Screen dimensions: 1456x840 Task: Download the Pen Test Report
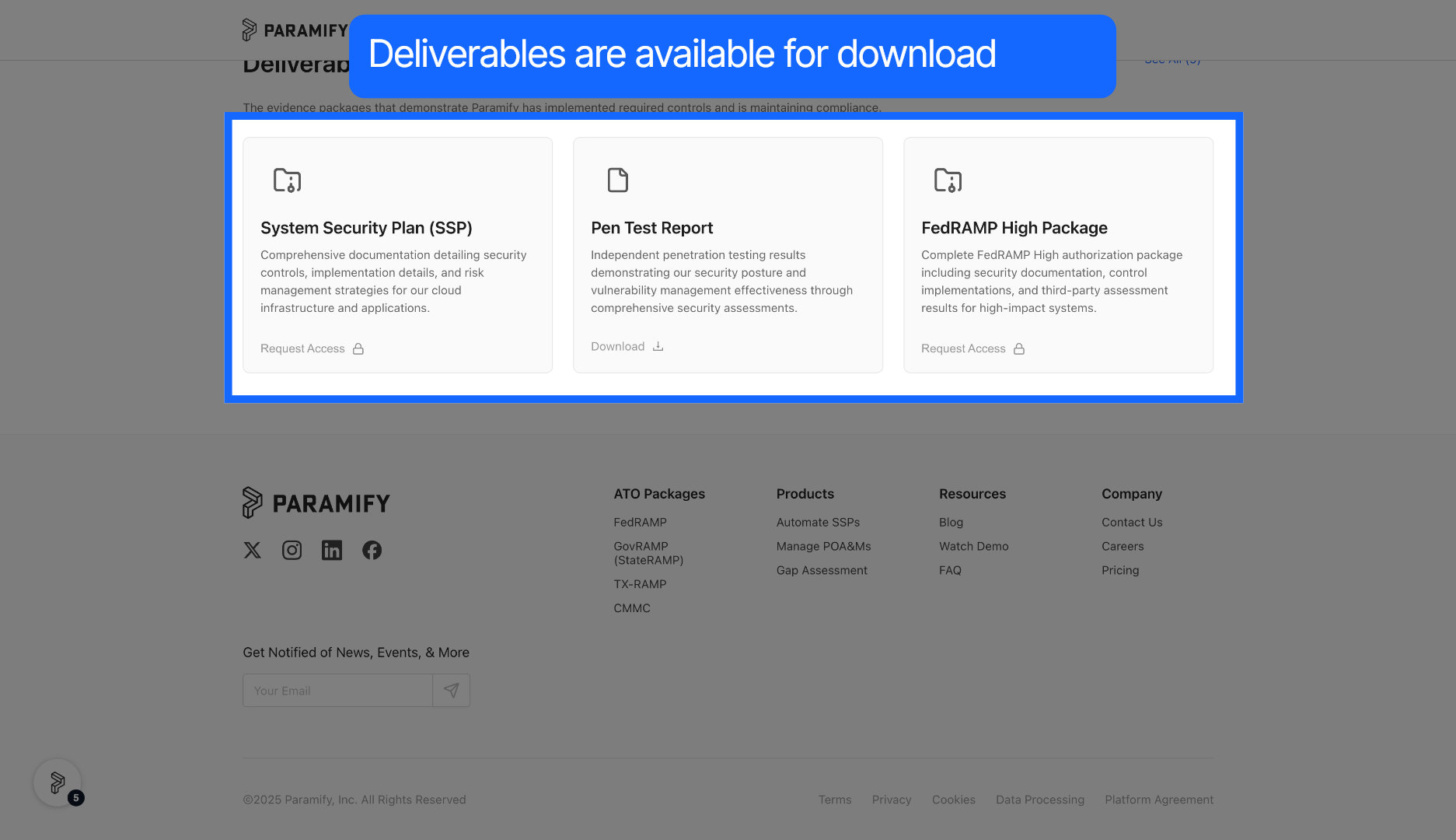627,346
